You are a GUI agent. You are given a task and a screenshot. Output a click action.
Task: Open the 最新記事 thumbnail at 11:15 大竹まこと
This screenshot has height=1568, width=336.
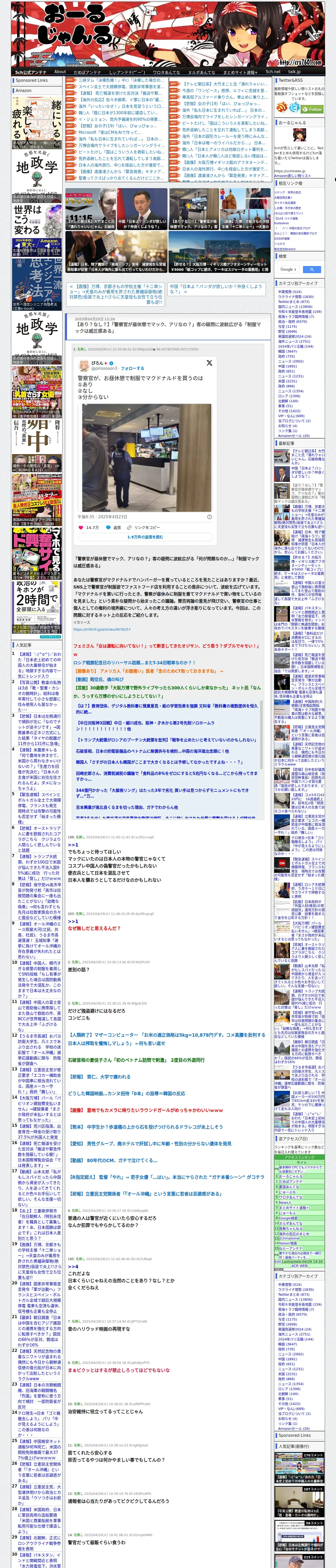click(x=282, y=457)
